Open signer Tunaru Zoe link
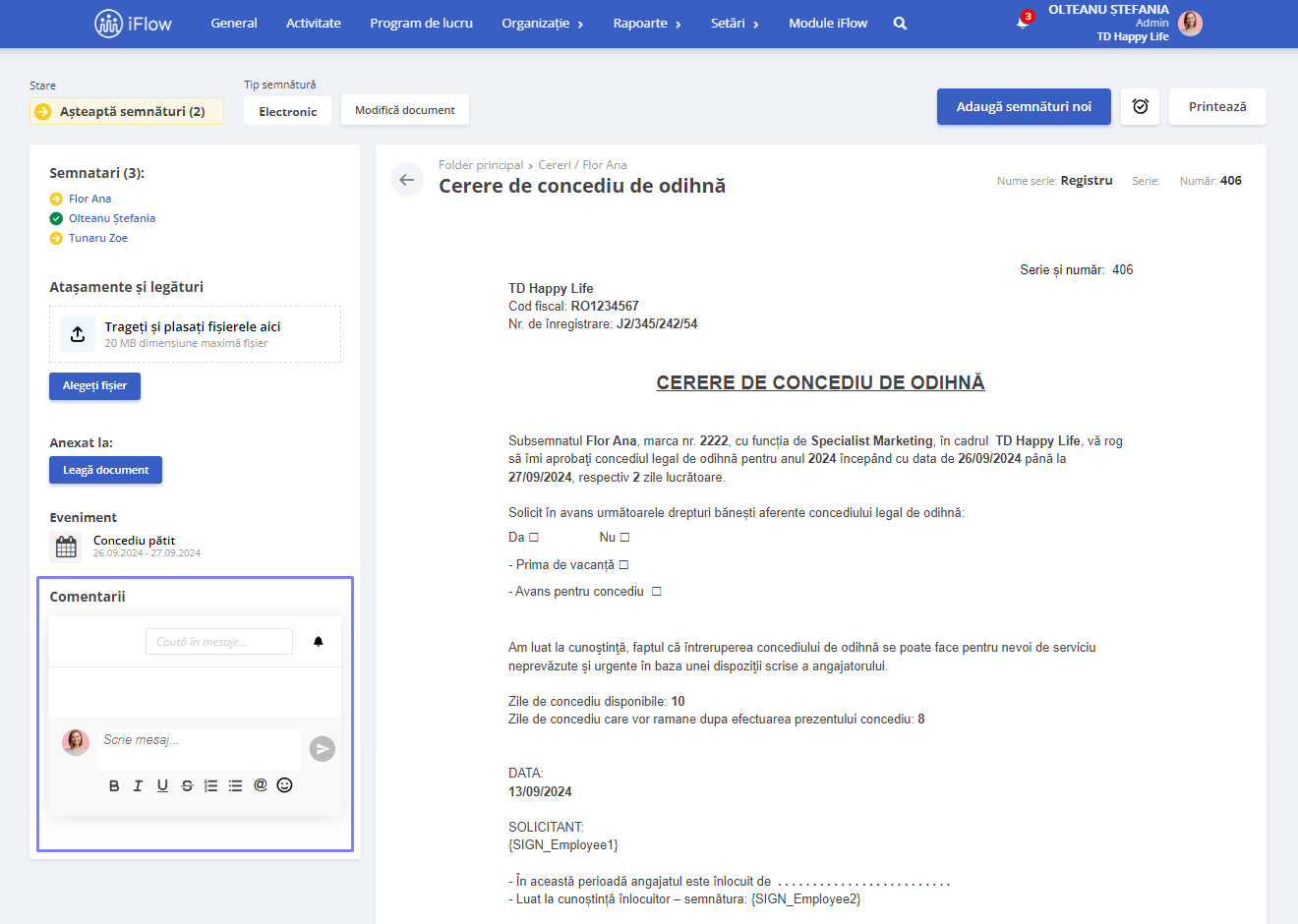1298x924 pixels. 98,238
